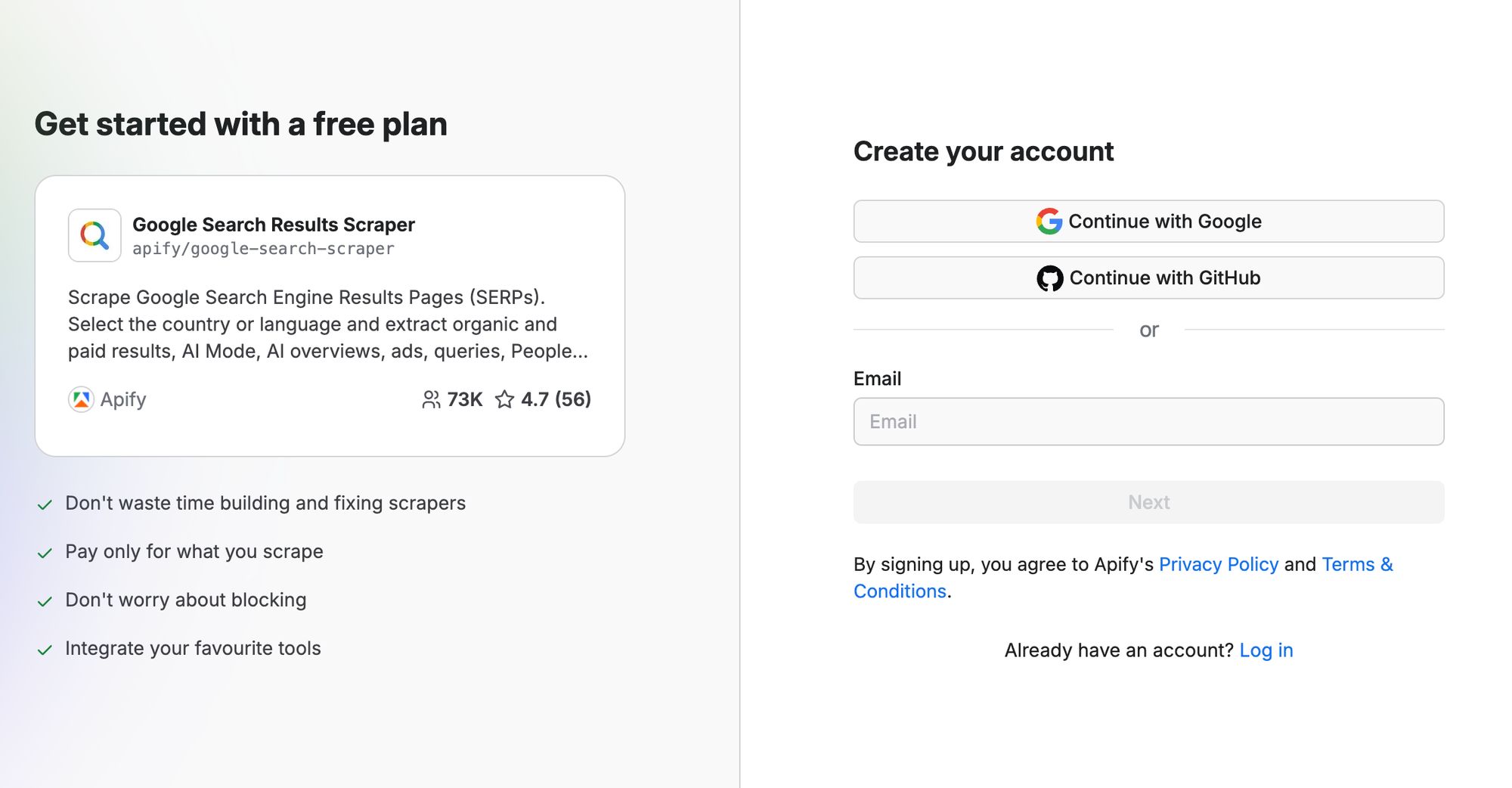
Task: Select Continue with GitHub
Action: point(1148,278)
